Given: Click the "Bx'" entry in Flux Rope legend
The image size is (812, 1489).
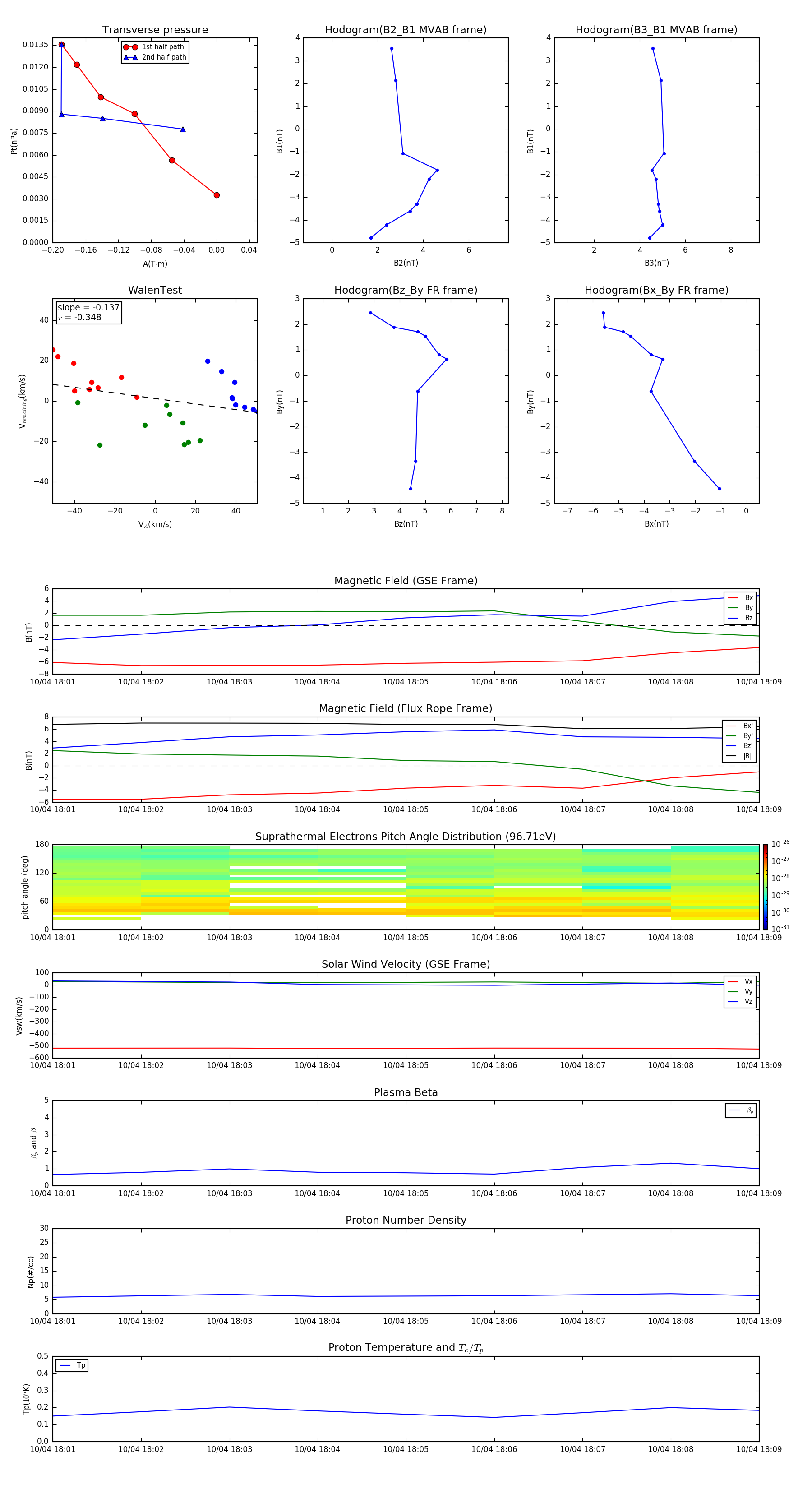Looking at the screenshot, I should [x=739, y=726].
